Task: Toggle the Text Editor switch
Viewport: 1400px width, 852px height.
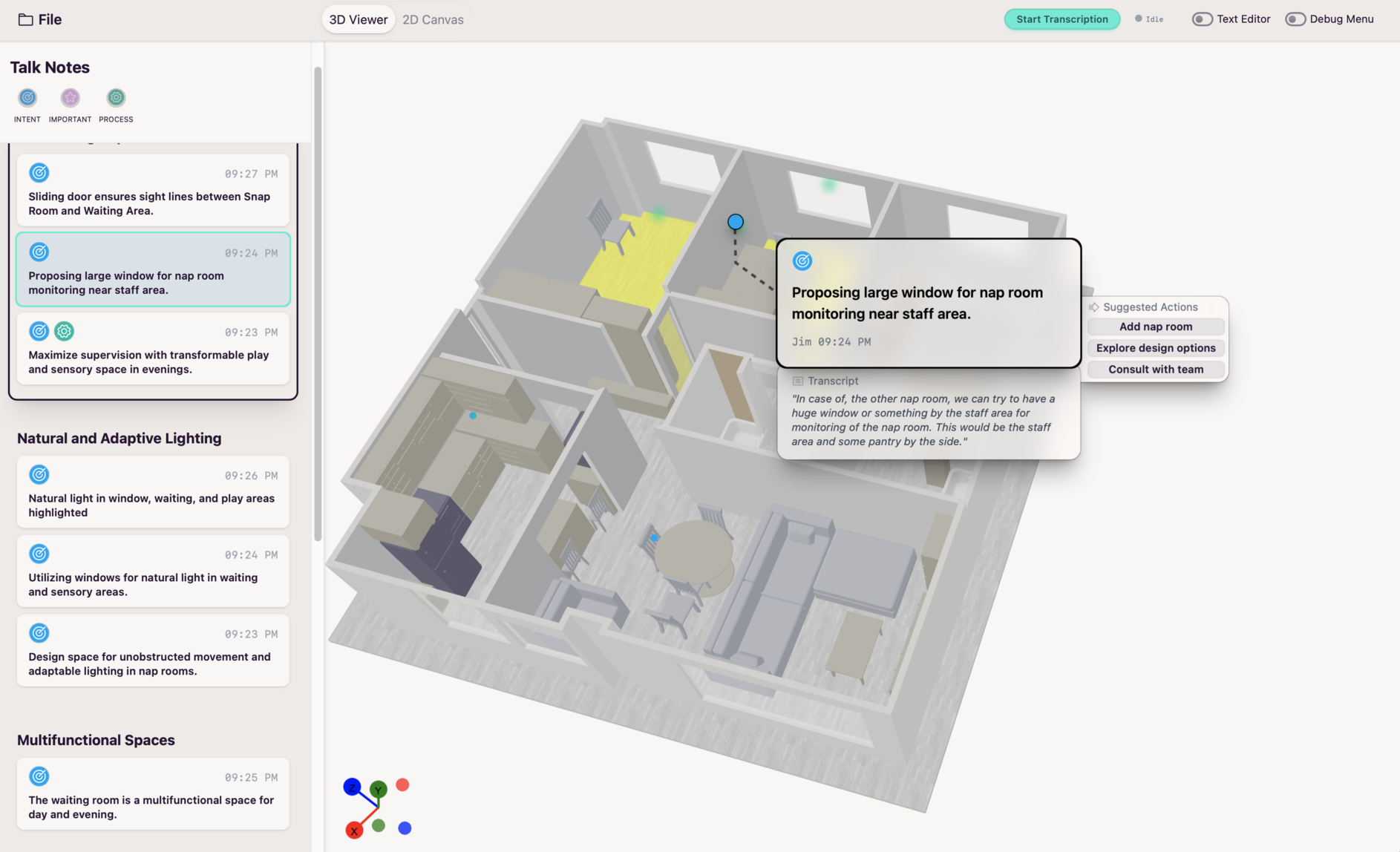Action: coord(1202,19)
